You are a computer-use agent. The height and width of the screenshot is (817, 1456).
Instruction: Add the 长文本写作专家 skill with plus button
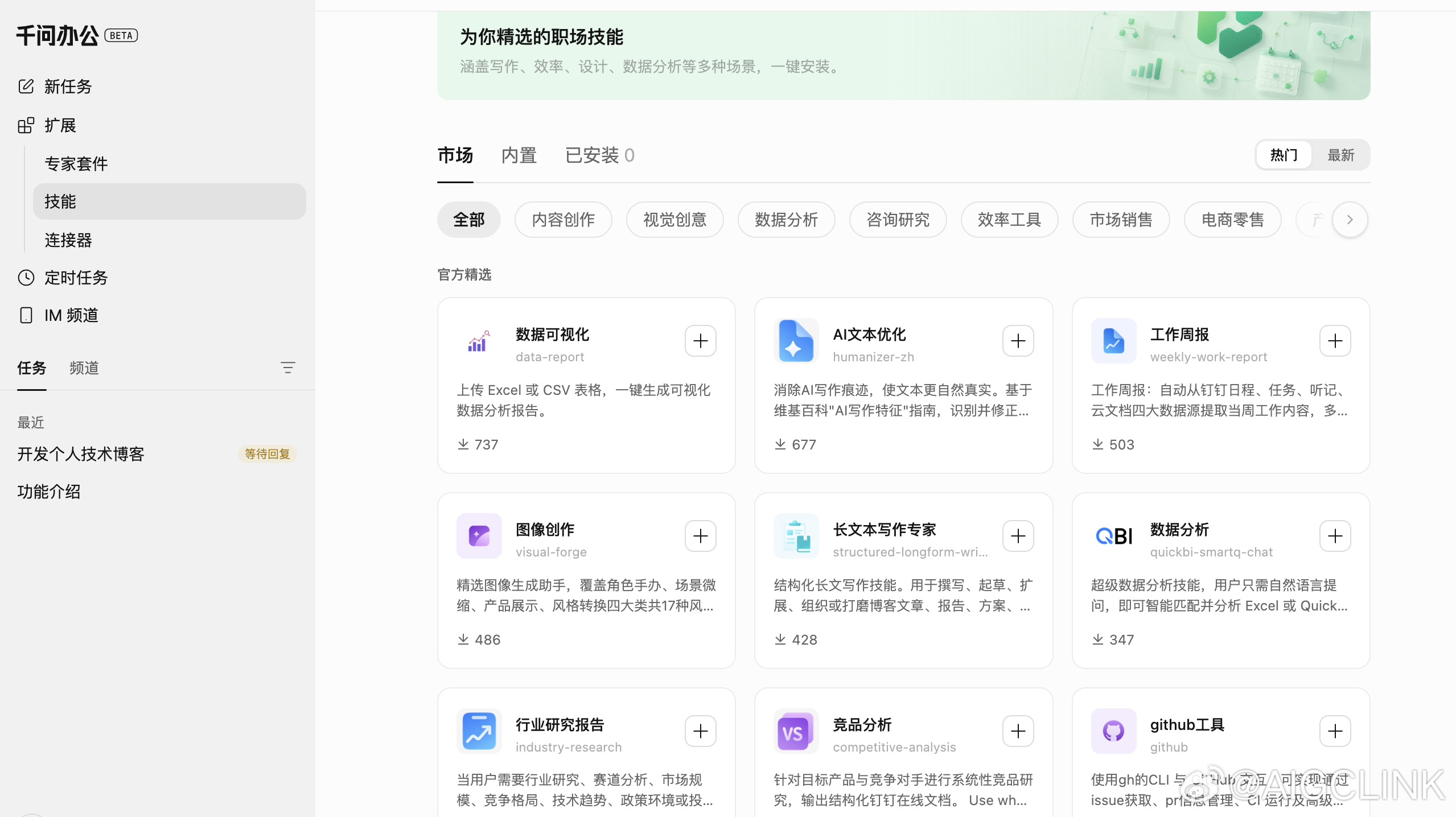[1018, 536]
